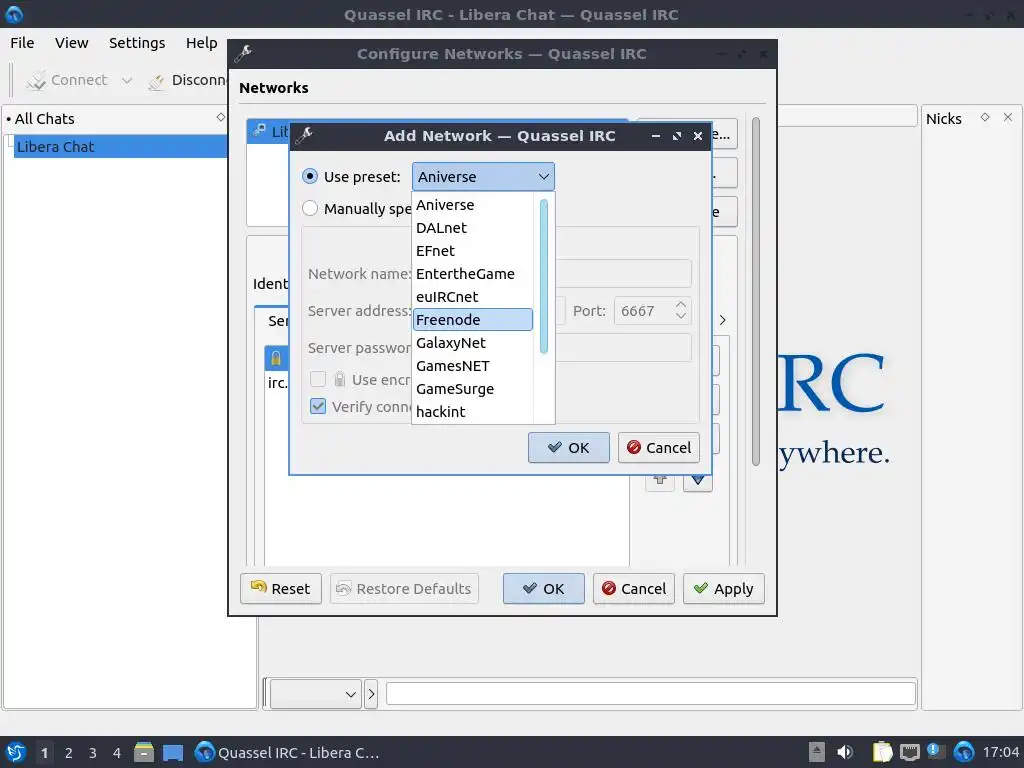
Task: Float the Nicks panel
Action: pyautogui.click(x=985, y=117)
